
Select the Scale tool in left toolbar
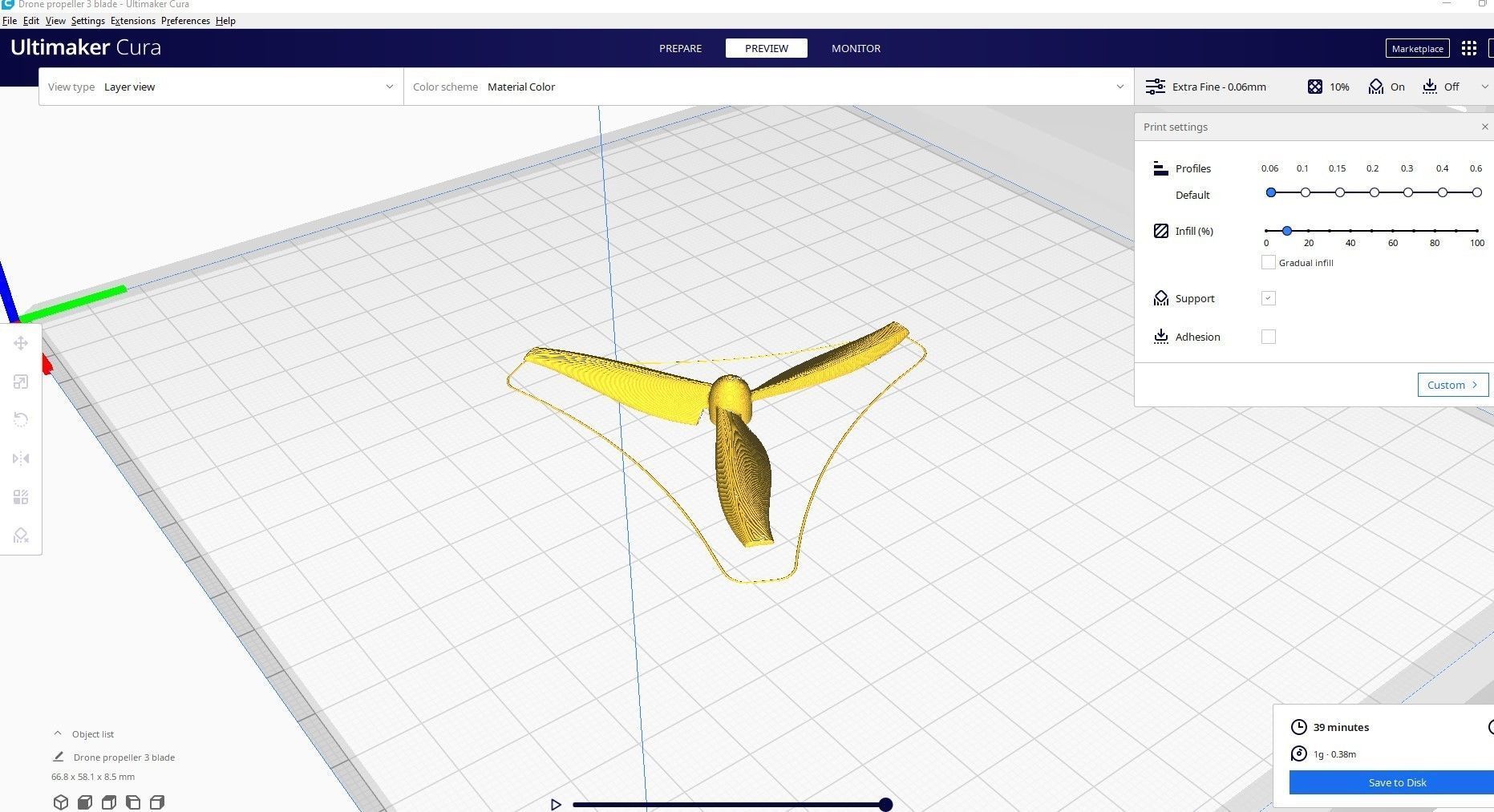(21, 382)
